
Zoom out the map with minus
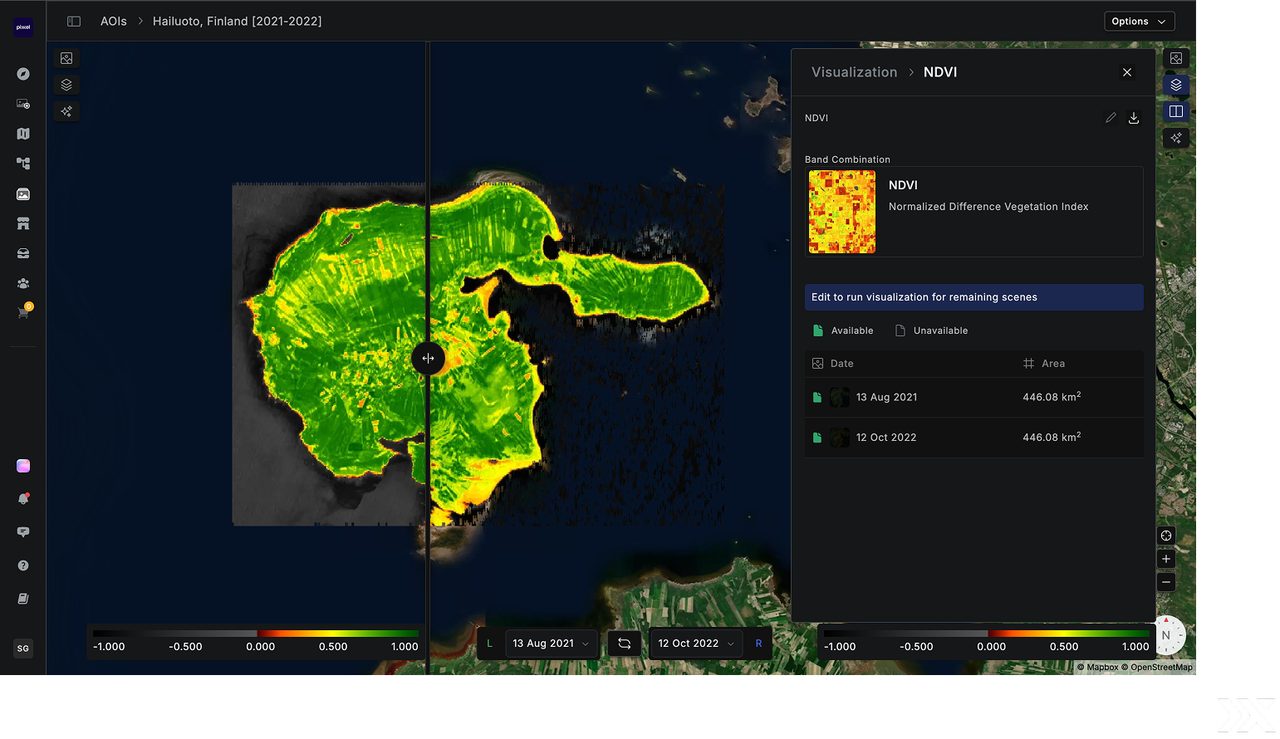1166,582
